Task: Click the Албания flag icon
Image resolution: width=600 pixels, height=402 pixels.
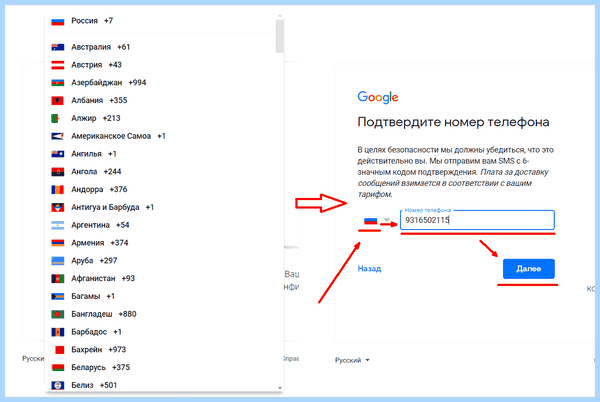Action: (x=58, y=100)
